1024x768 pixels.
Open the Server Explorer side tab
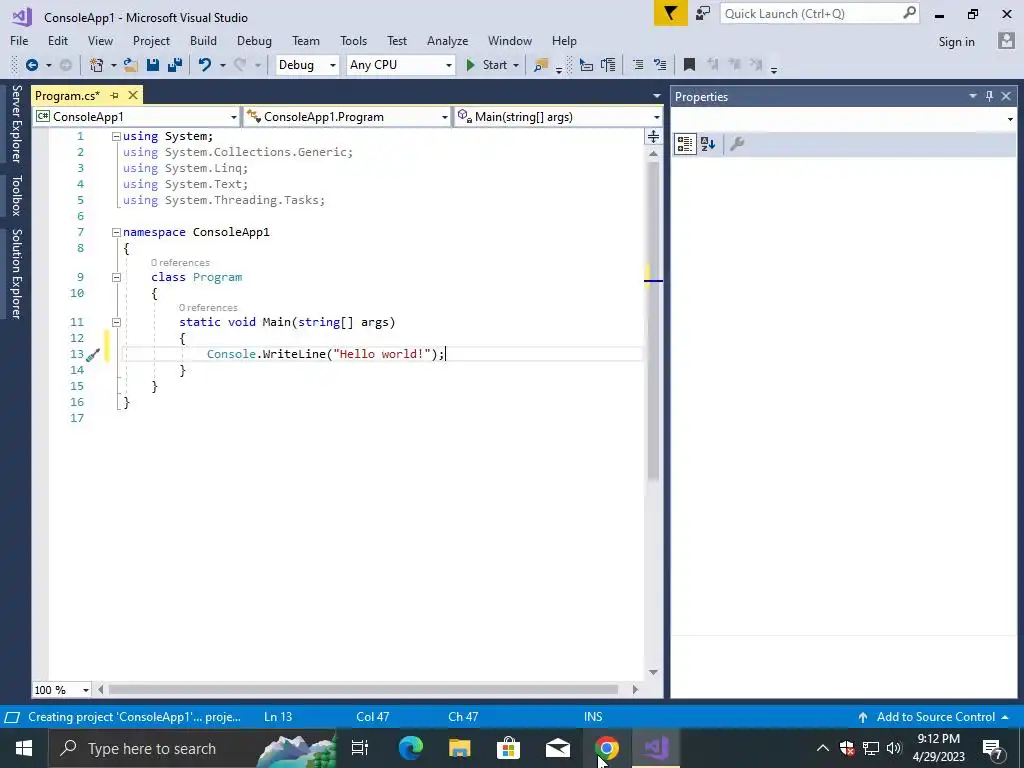(16, 124)
